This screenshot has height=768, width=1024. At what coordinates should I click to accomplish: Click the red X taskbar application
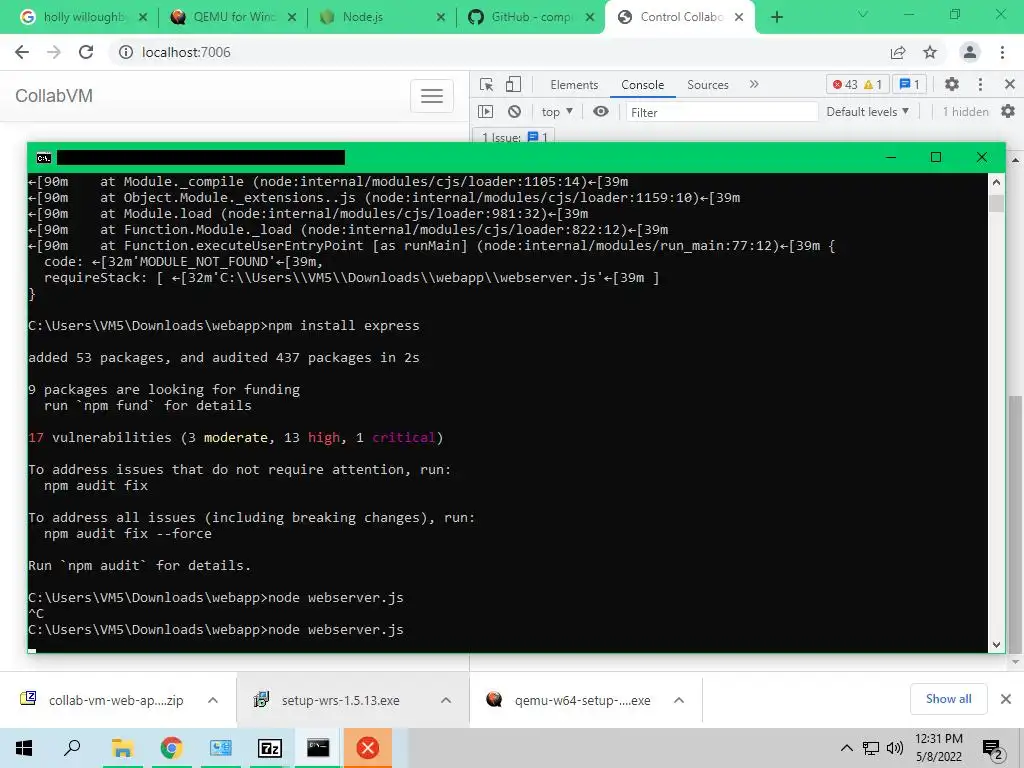368,748
